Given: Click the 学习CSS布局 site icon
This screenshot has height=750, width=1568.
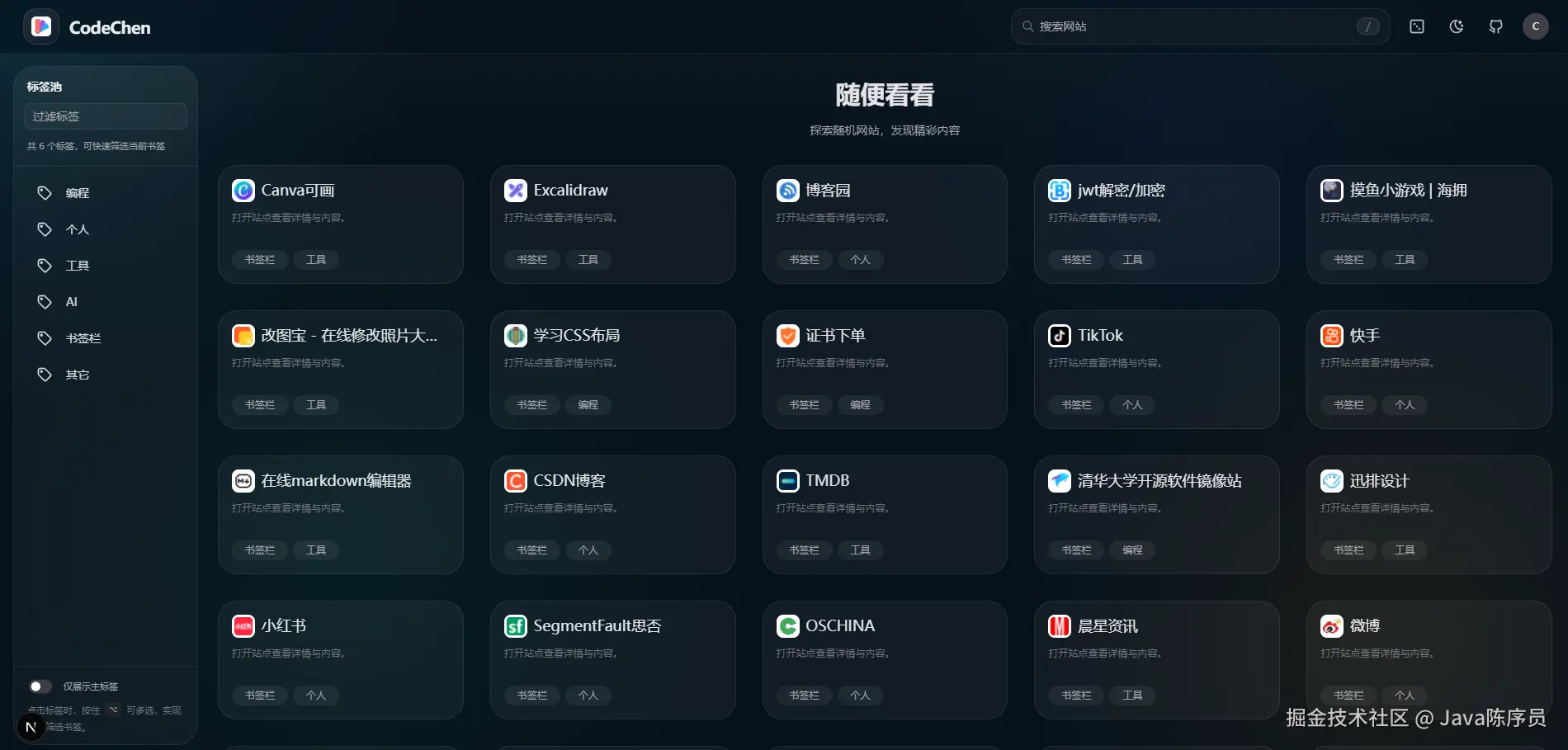Looking at the screenshot, I should point(516,336).
